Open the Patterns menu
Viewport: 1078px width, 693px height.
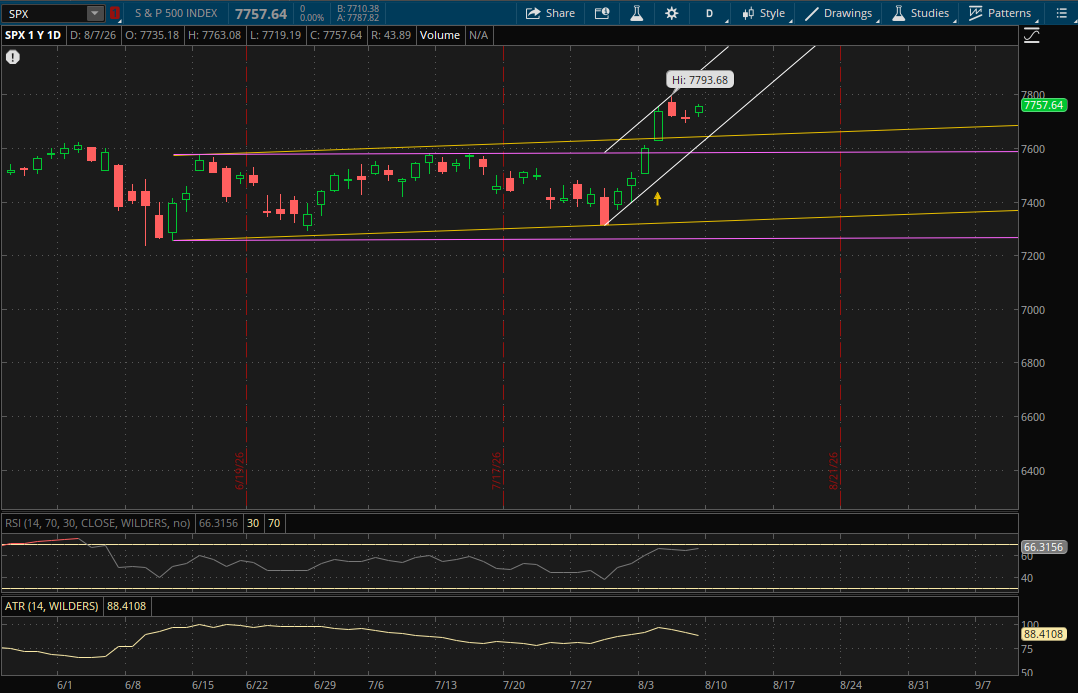click(1000, 13)
